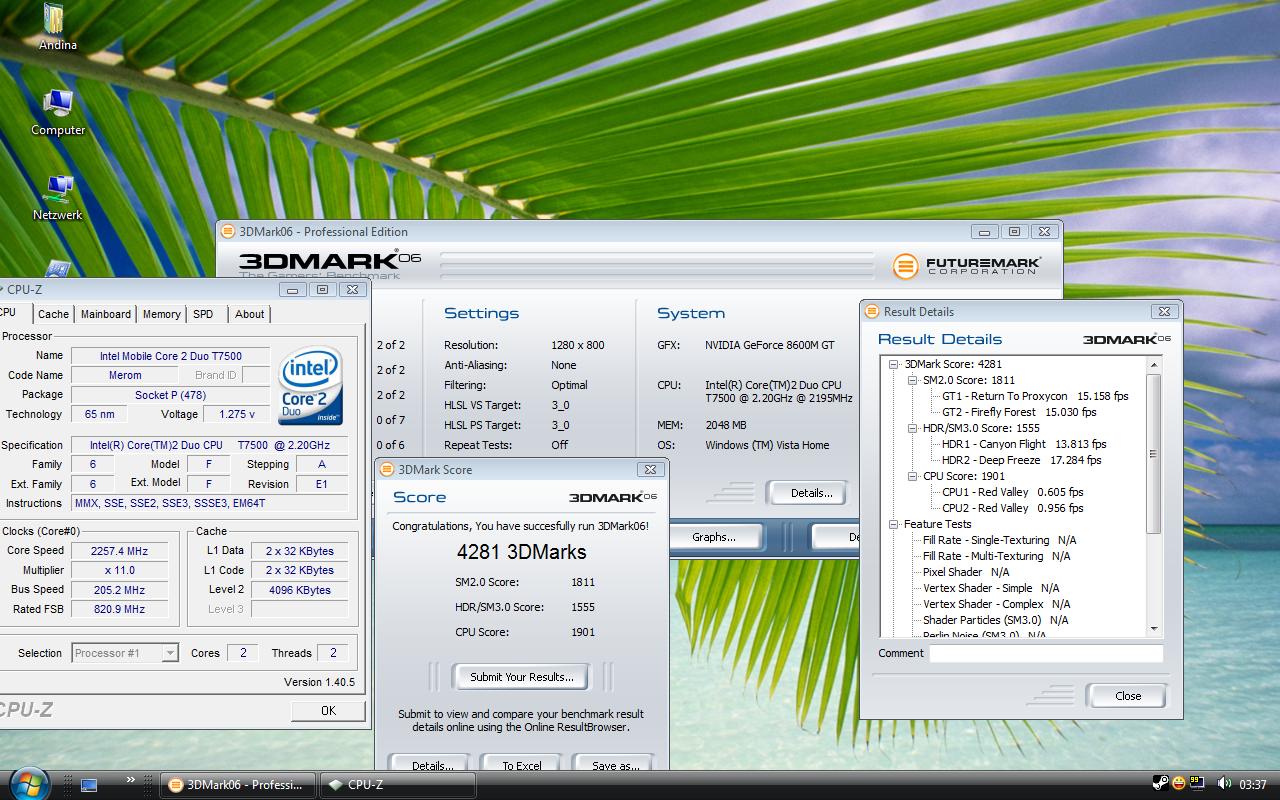1280x800 pixels.
Task: Open the Memory tab in CPU-Z
Action: pos(161,314)
